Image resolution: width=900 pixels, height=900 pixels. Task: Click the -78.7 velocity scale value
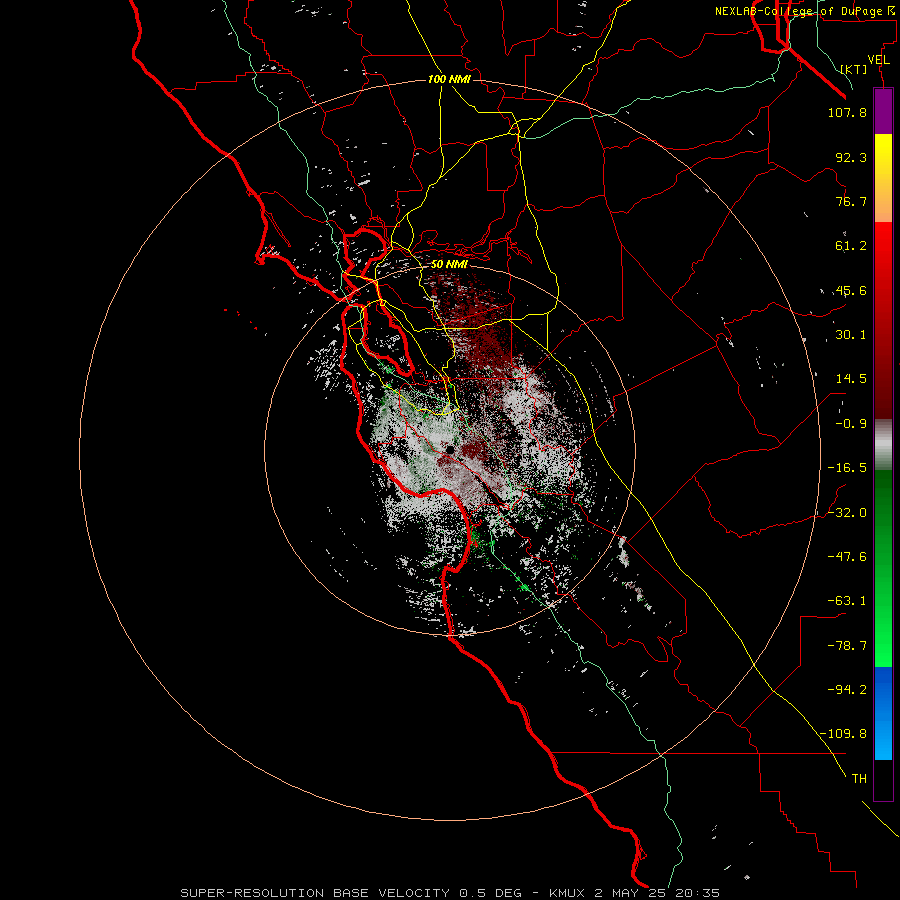point(847,646)
